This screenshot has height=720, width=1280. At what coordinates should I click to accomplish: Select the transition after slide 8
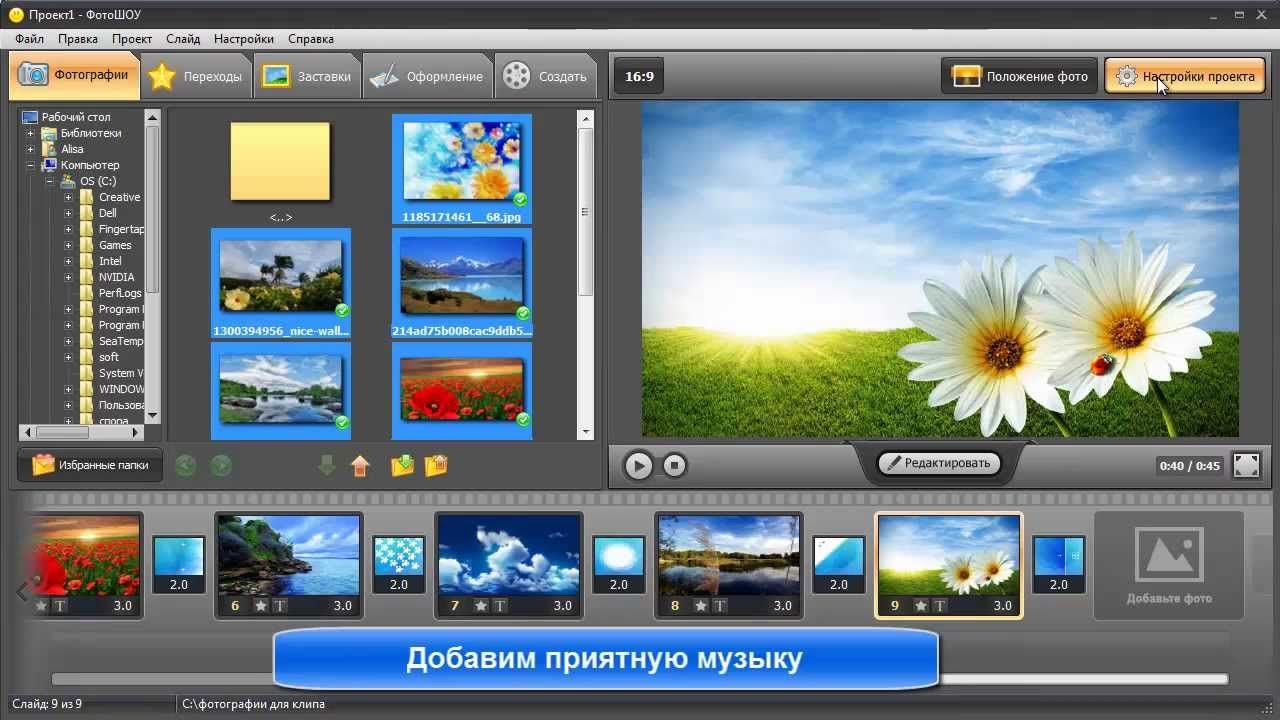(839, 565)
